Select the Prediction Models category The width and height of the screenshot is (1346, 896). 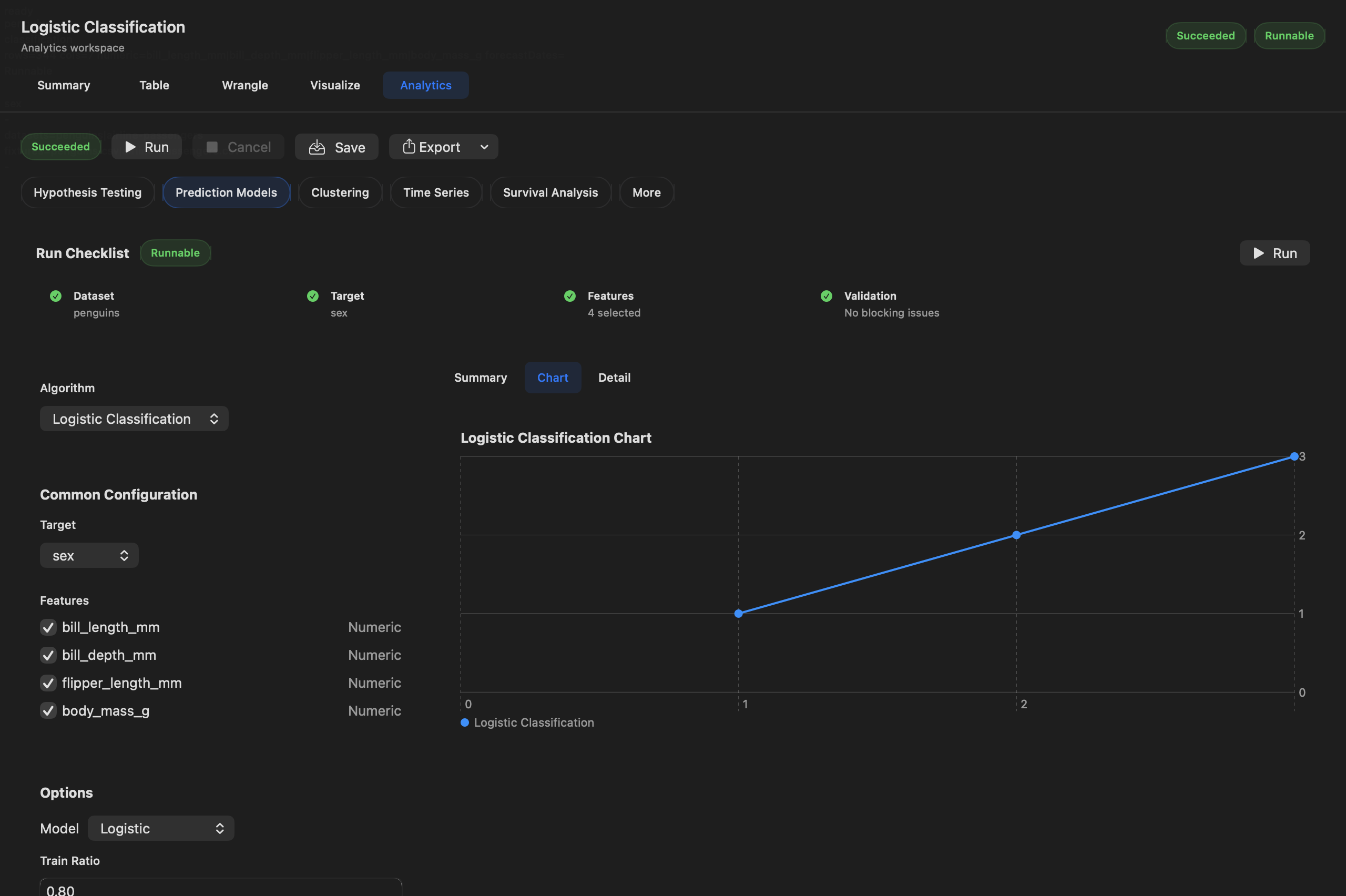click(226, 192)
